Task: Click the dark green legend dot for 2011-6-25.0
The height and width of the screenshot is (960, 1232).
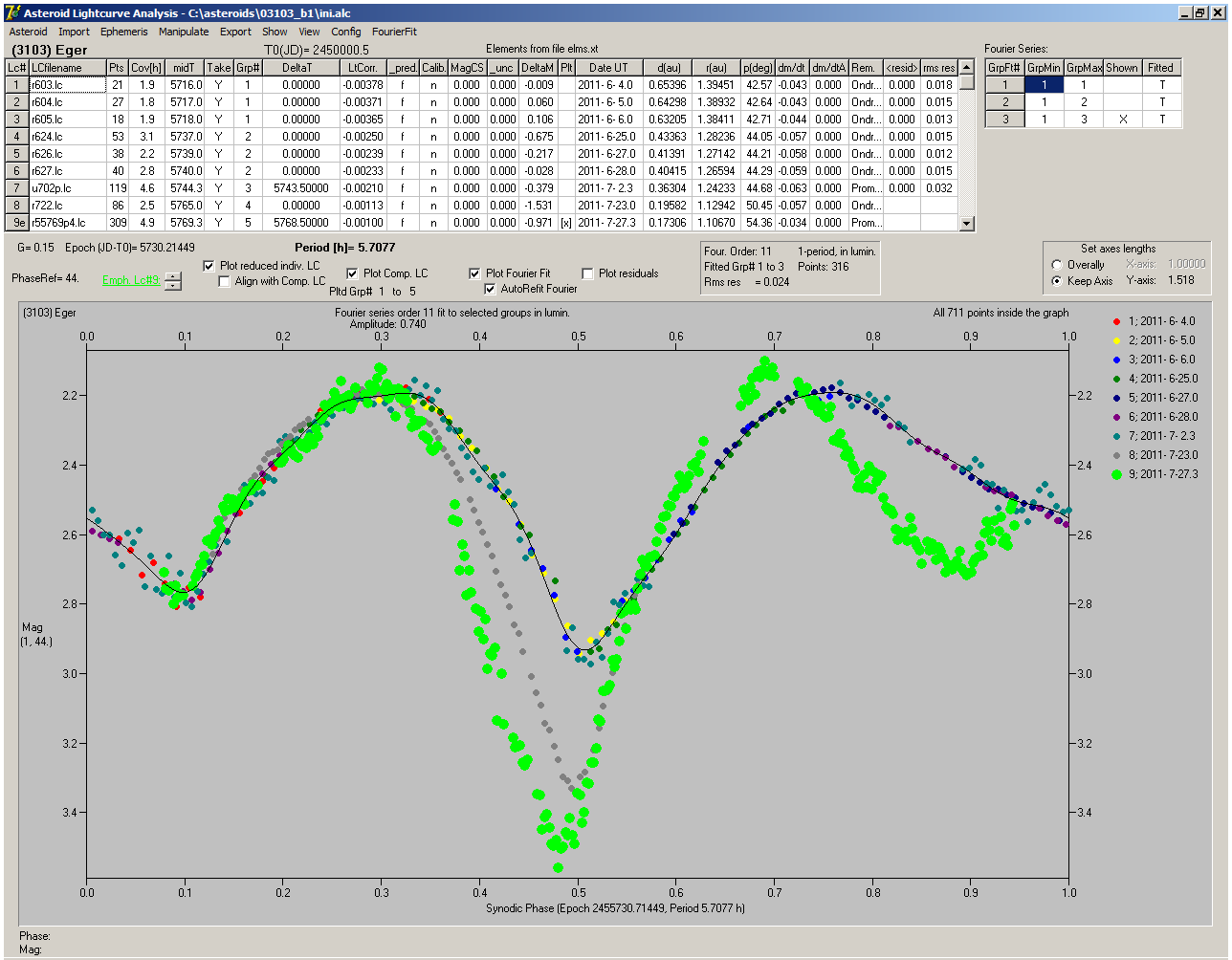Action: coord(1116,379)
